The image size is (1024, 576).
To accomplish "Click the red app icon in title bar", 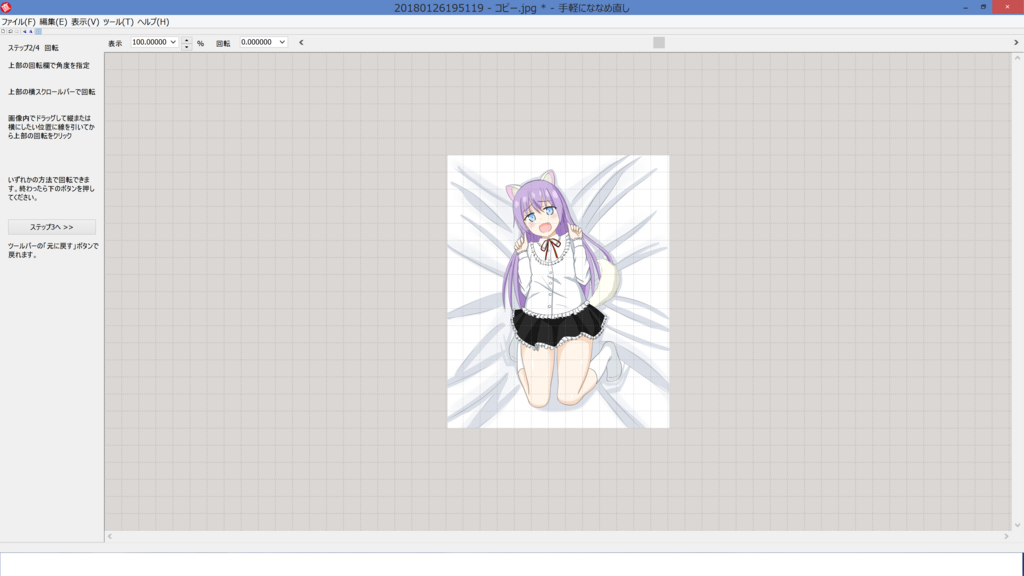I will pyautogui.click(x=6, y=7).
